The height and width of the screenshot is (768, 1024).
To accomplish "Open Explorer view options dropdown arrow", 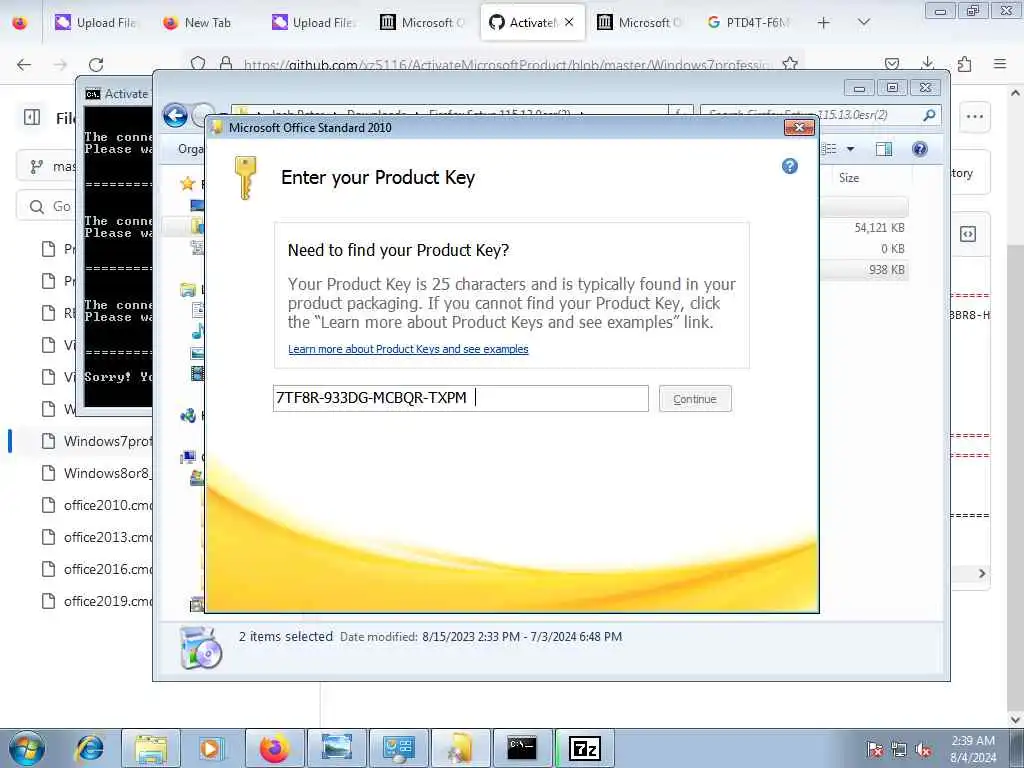I will (x=850, y=149).
